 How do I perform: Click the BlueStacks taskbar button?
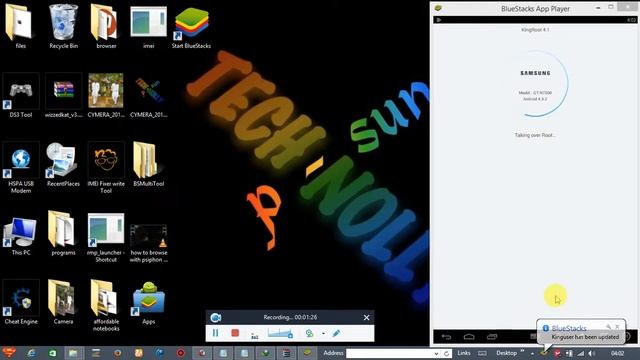[307, 353]
